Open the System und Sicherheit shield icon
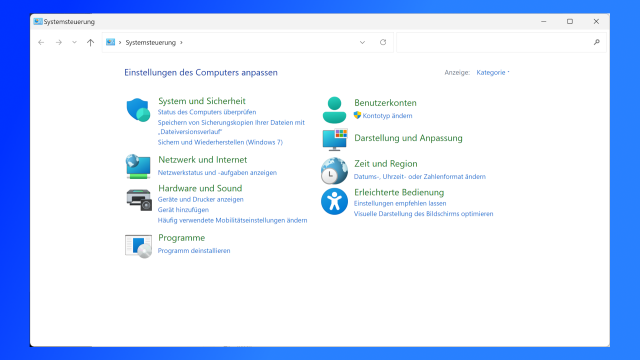The width and height of the screenshot is (640, 360). pyautogui.click(x=138, y=110)
